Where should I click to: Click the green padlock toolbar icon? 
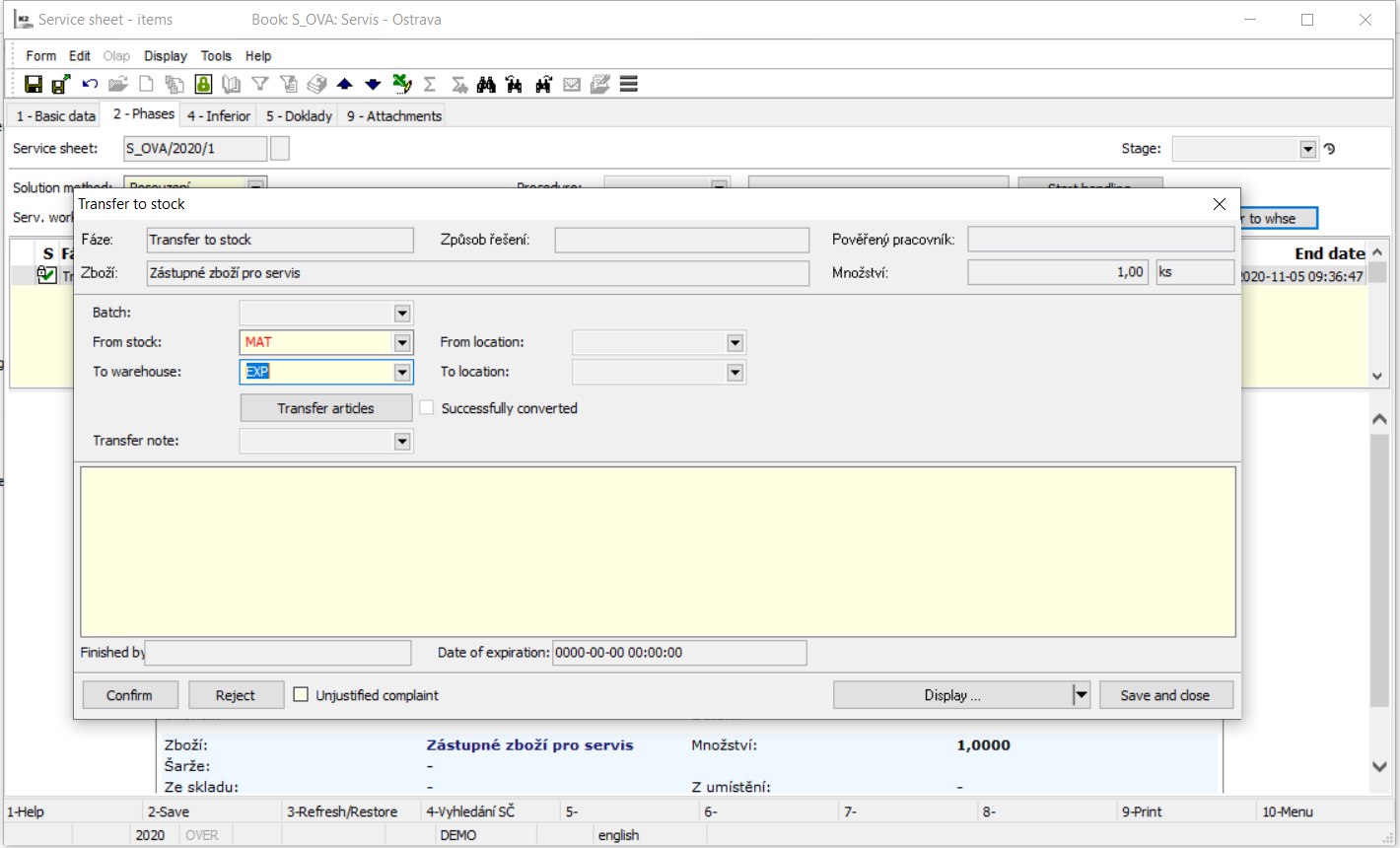pos(203,85)
